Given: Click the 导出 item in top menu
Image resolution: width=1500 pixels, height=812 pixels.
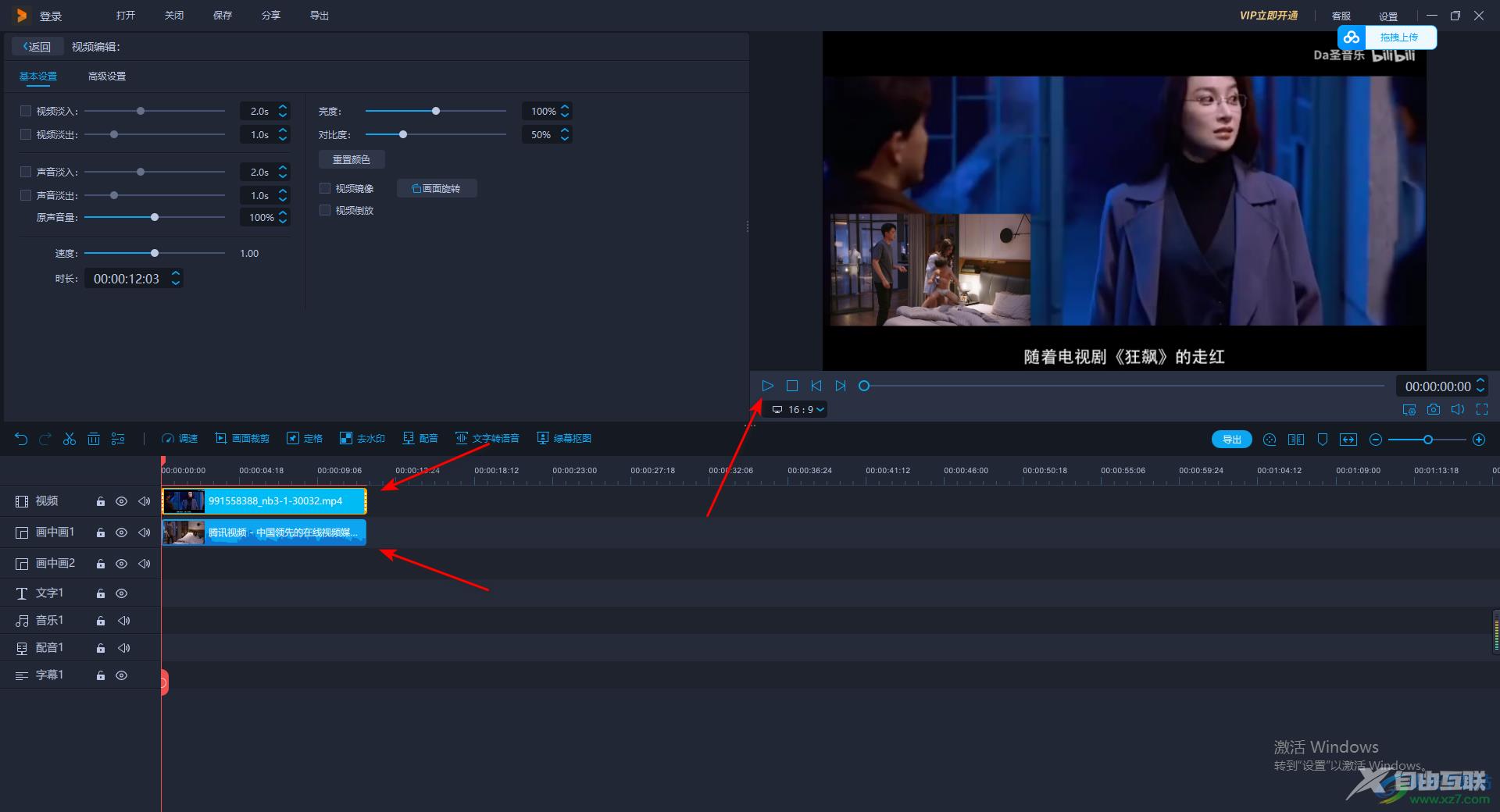Looking at the screenshot, I should coord(320,15).
